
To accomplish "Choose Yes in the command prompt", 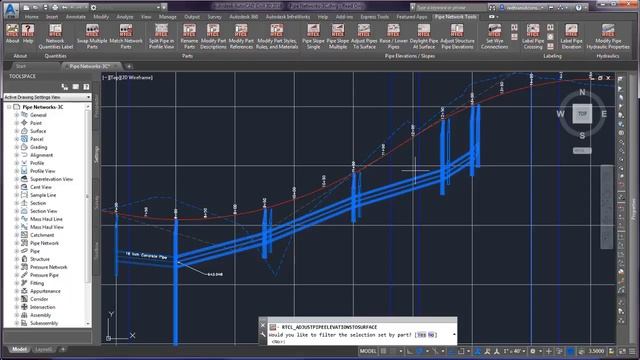I will coord(422,335).
